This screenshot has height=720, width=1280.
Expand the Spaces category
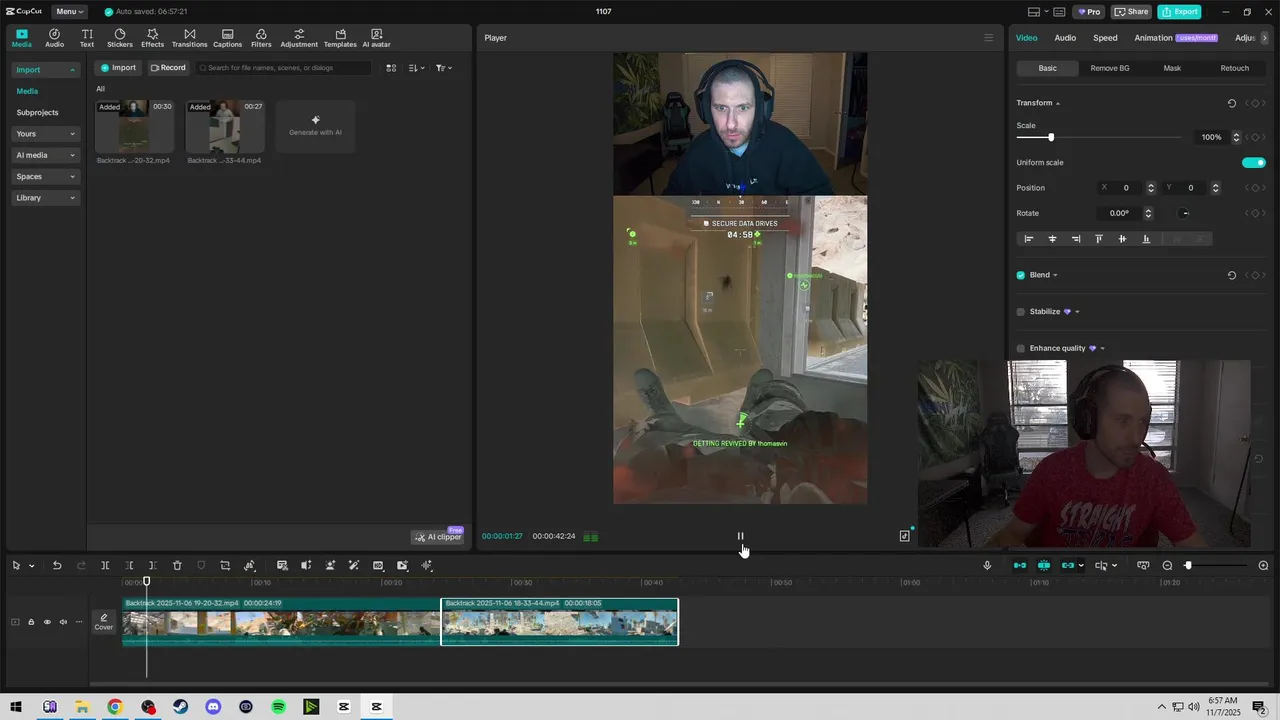coord(45,176)
